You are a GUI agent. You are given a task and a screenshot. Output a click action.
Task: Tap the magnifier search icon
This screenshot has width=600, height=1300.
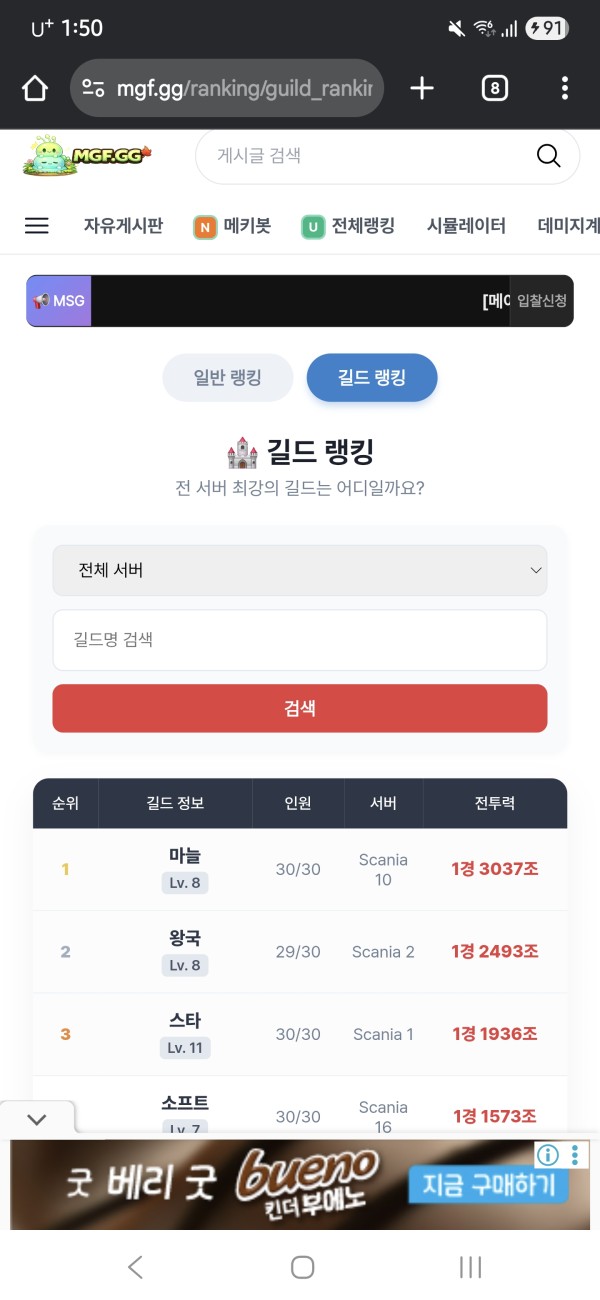click(x=548, y=156)
